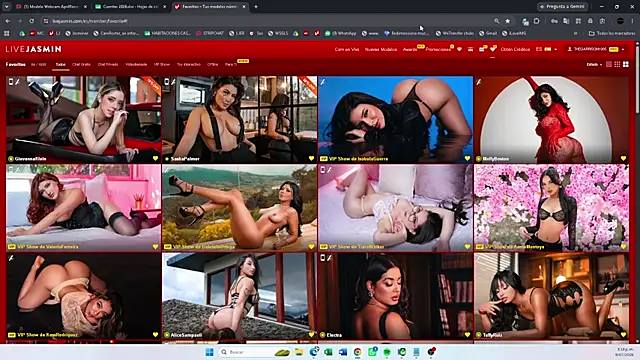Screen dimensions: 640x360
Task: Open the user account dropdown menu
Action: click(596, 49)
